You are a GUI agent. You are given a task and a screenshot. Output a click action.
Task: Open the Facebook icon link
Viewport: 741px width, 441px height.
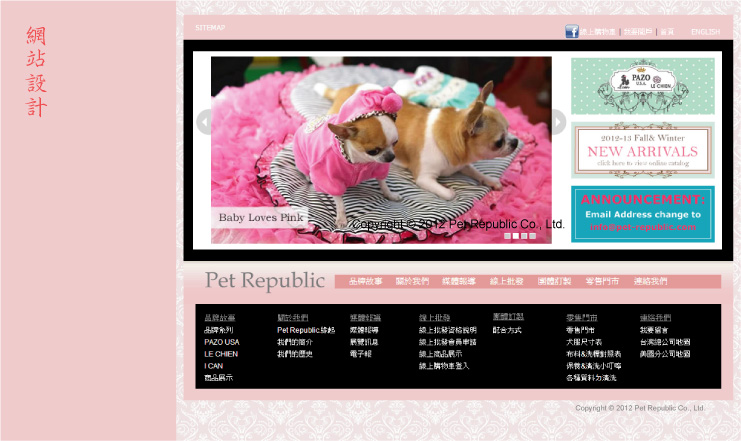[x=571, y=32]
